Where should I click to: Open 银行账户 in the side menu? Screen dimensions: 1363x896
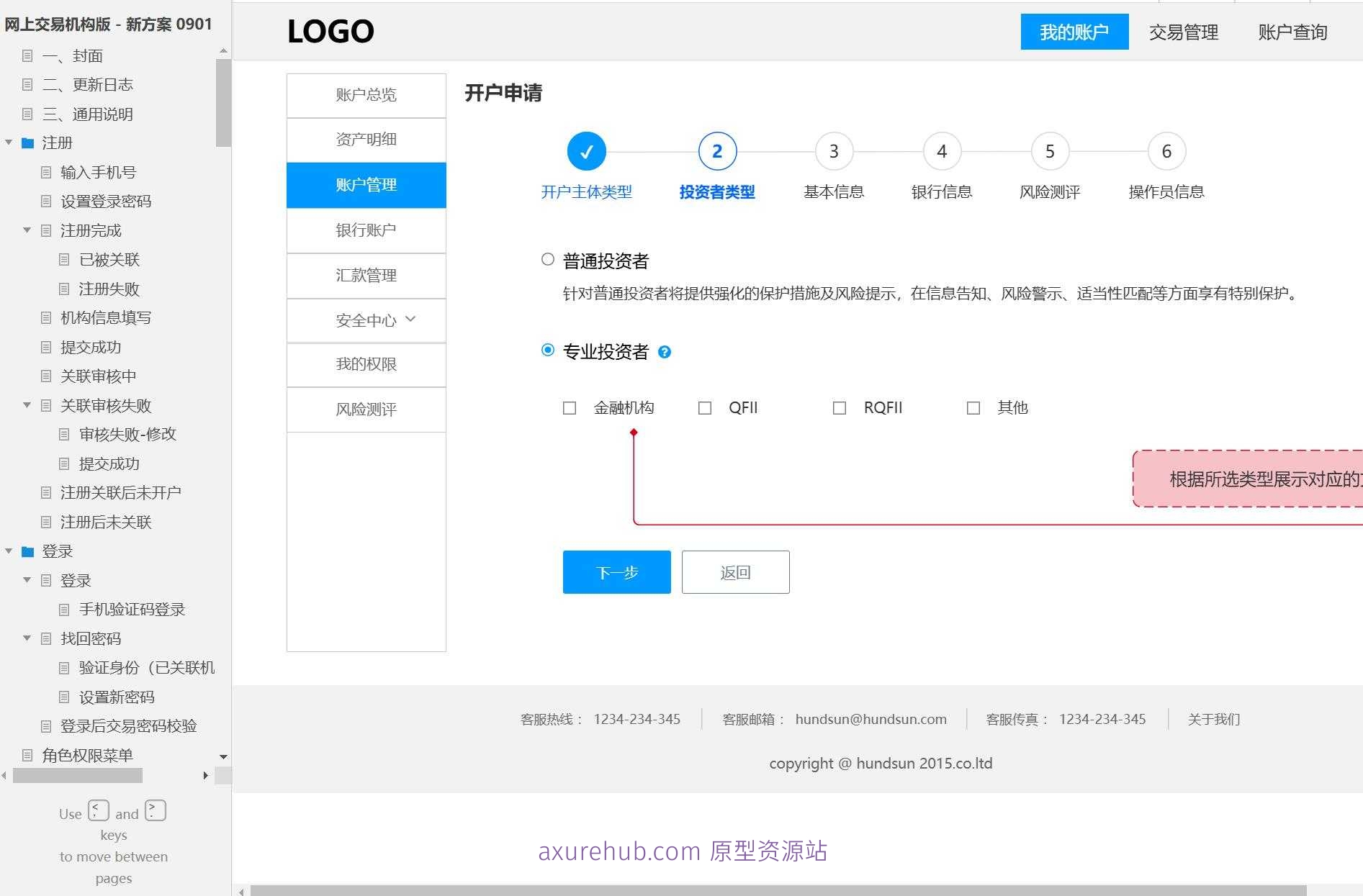(366, 230)
